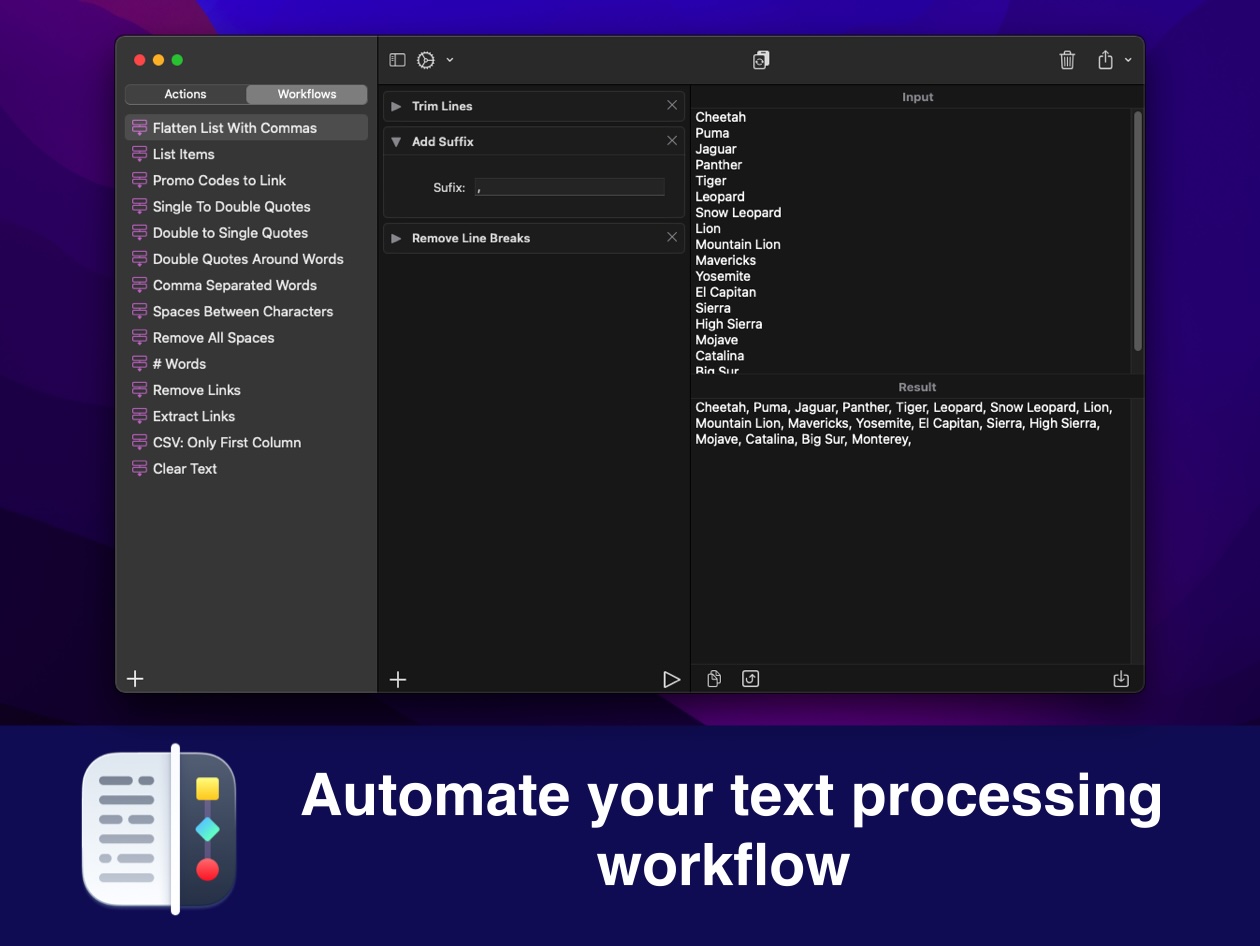Viewport: 1260px width, 946px height.
Task: Click the Yosemite line in Input
Action: click(722, 276)
